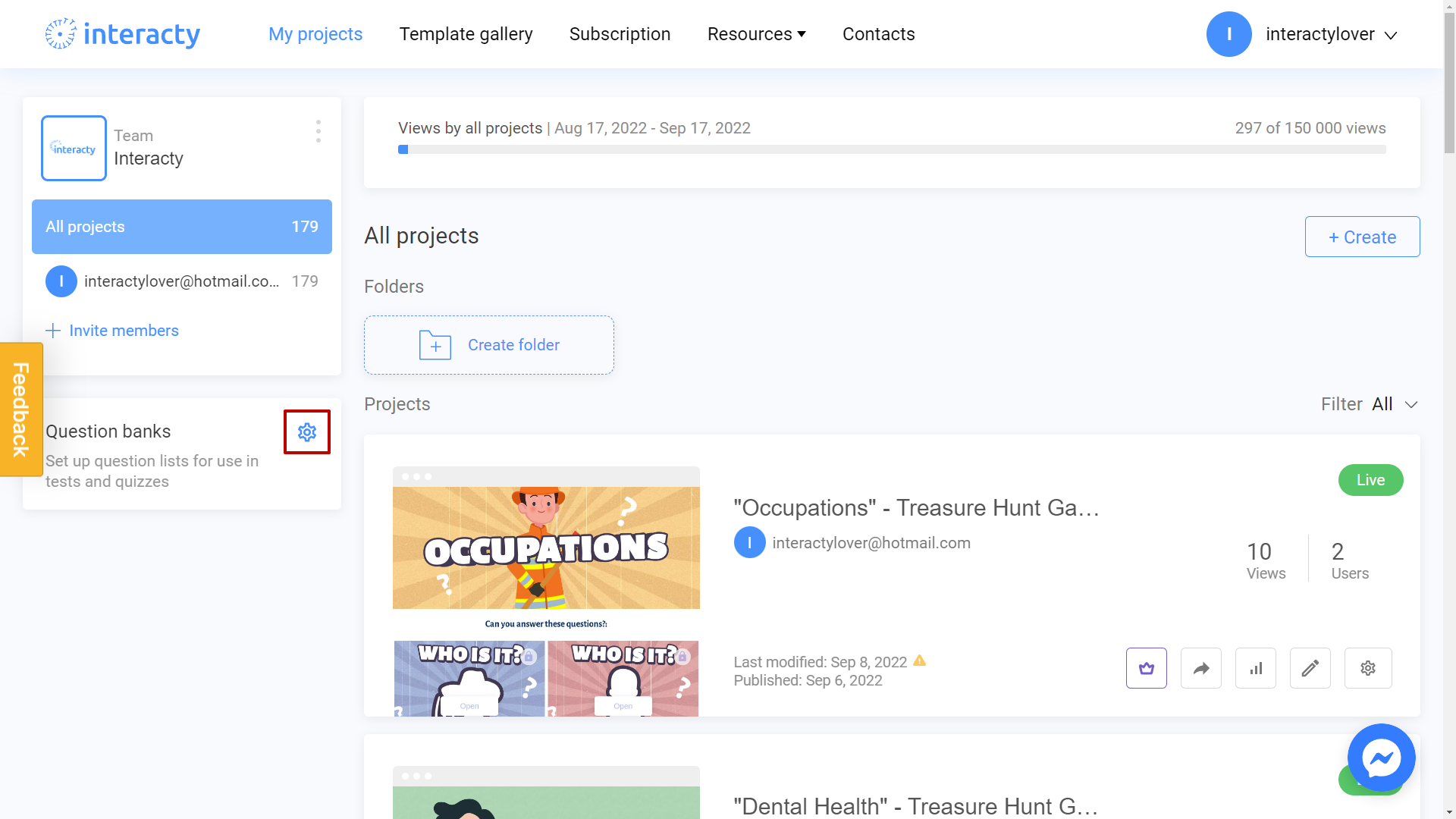Select My projects navigation tab
The height and width of the screenshot is (819, 1456).
pos(315,33)
